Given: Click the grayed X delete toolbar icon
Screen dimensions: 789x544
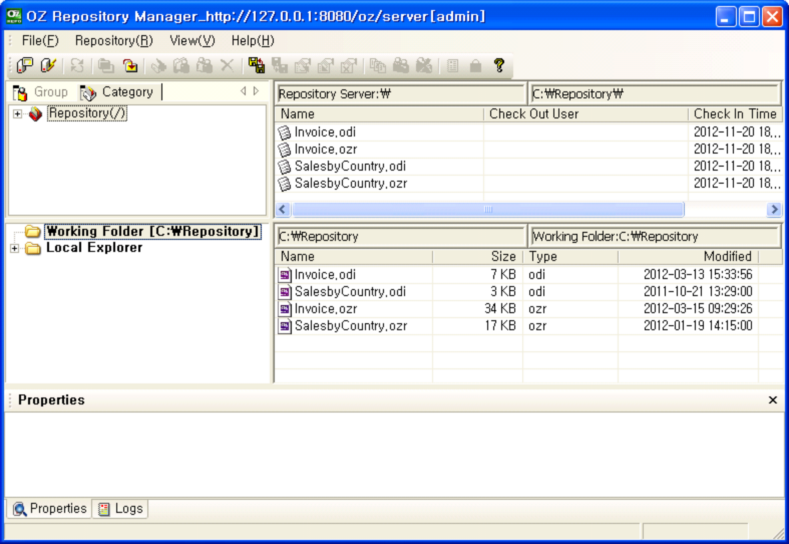Looking at the screenshot, I should pos(227,65).
